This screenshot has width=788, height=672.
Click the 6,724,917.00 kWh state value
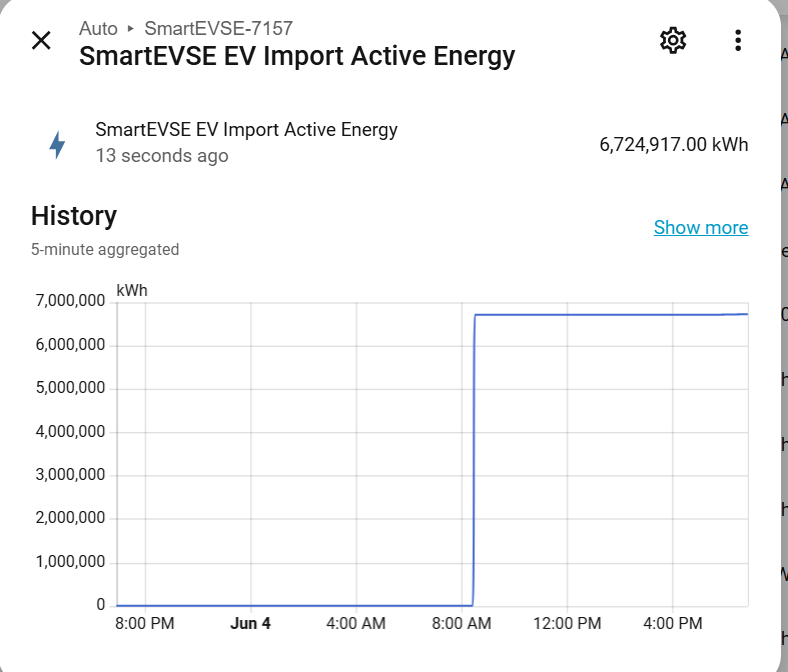tap(673, 145)
